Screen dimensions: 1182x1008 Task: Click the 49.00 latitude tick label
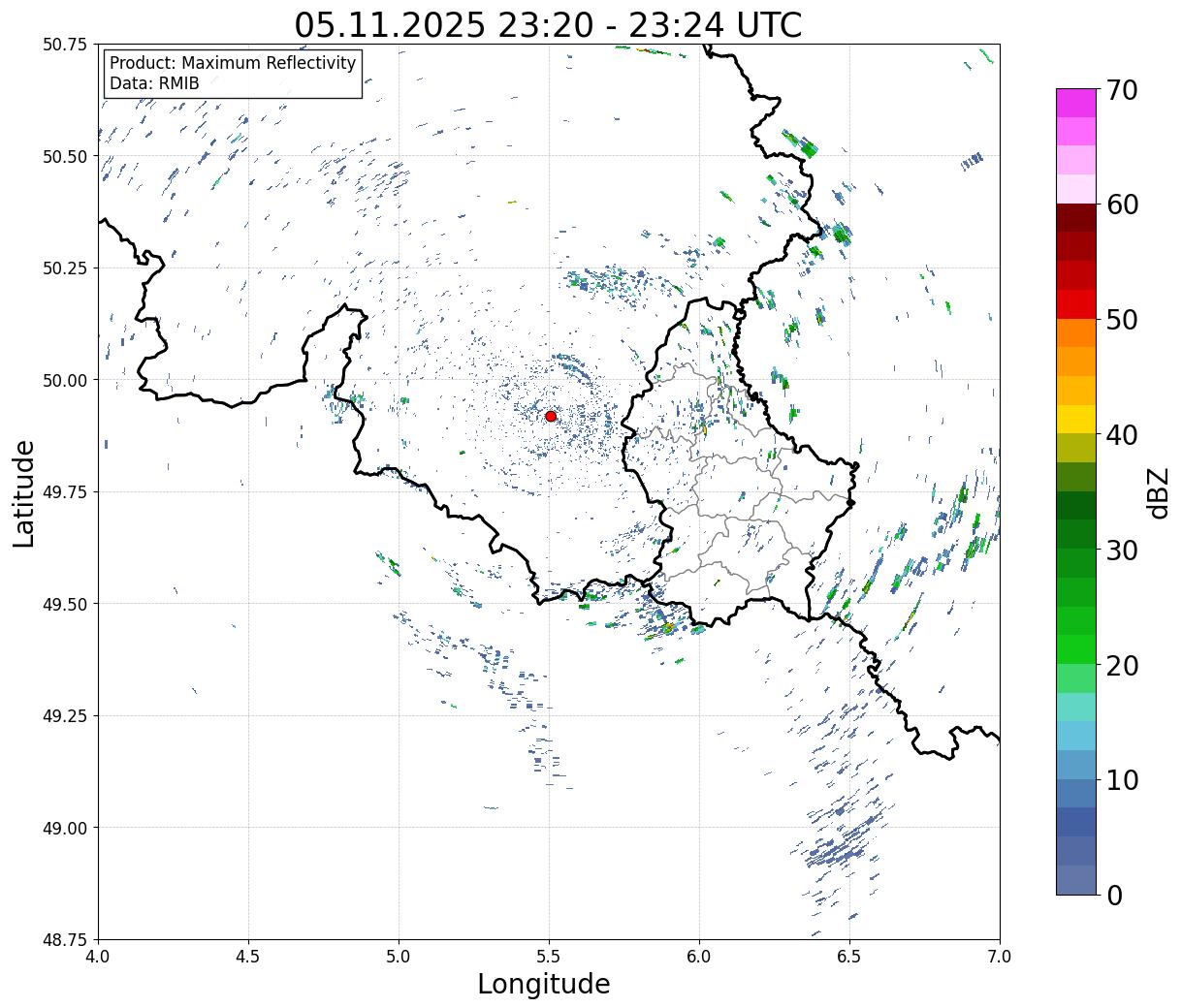[65, 828]
